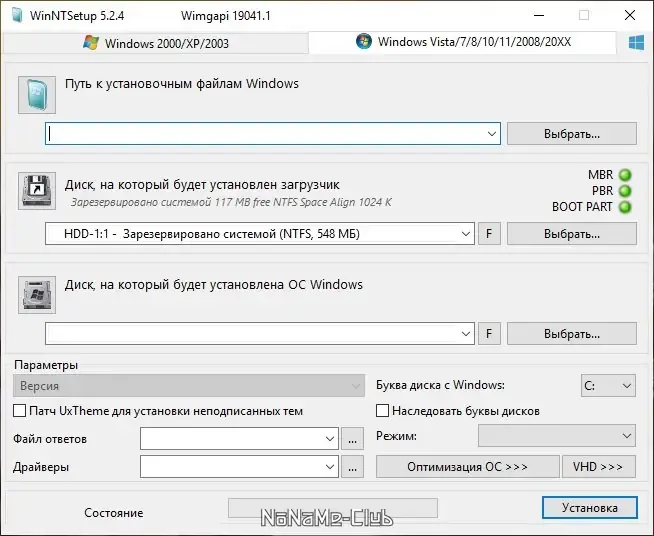654x536 pixels.
Task: Open the drive letter C: dropdown
Action: pos(609,385)
